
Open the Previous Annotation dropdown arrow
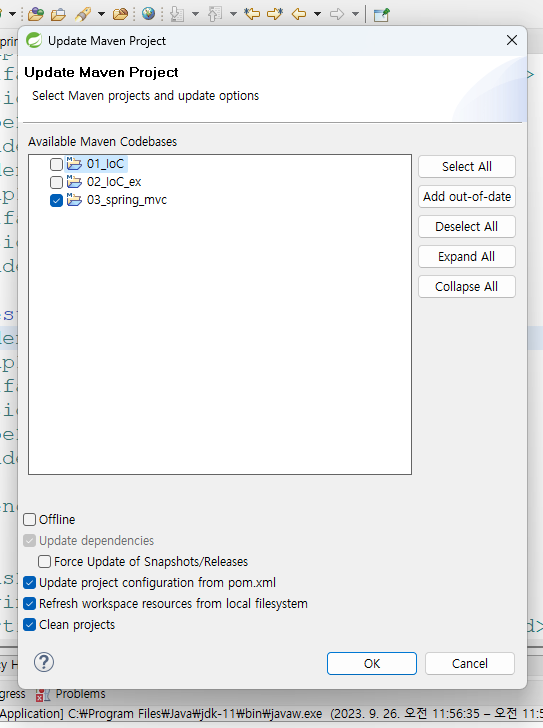233,14
